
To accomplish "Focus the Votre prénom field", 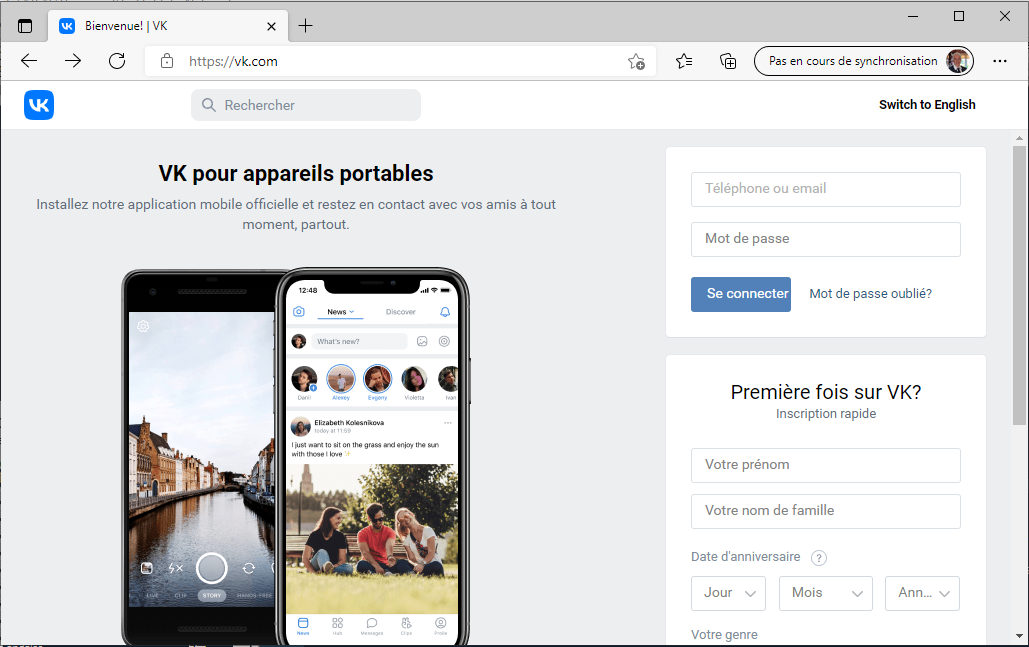I will coord(826,465).
